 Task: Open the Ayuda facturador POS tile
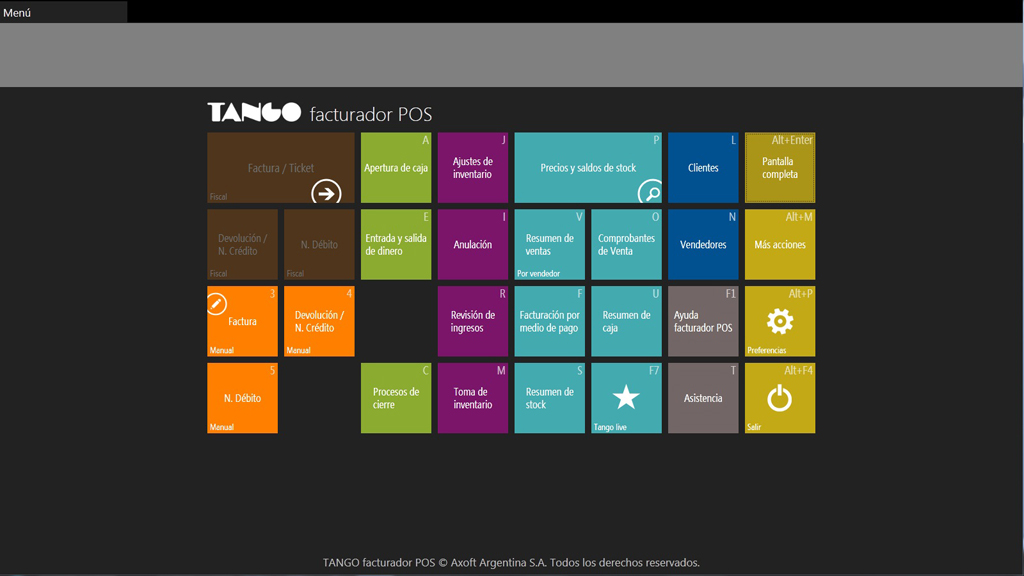(703, 321)
